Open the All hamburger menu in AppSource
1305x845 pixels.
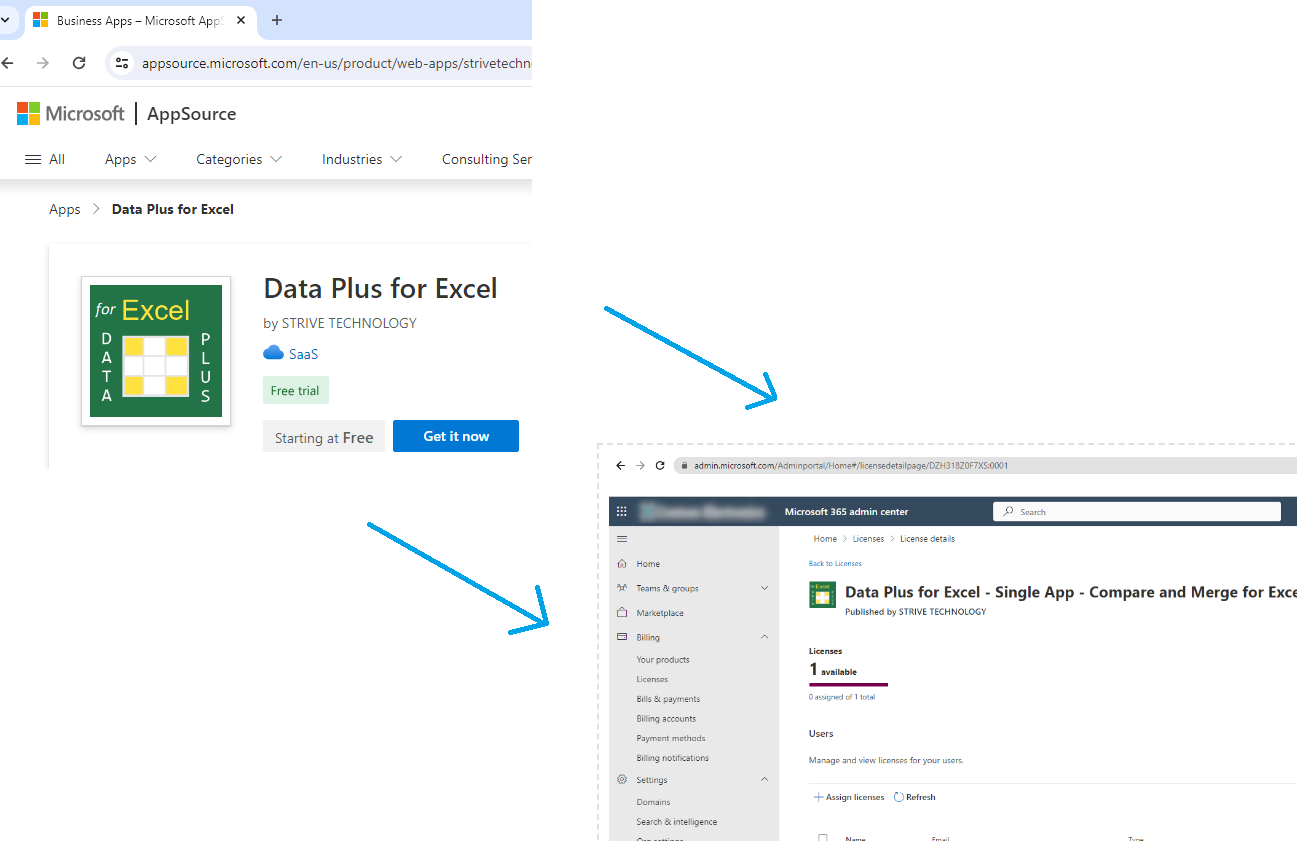tap(45, 159)
